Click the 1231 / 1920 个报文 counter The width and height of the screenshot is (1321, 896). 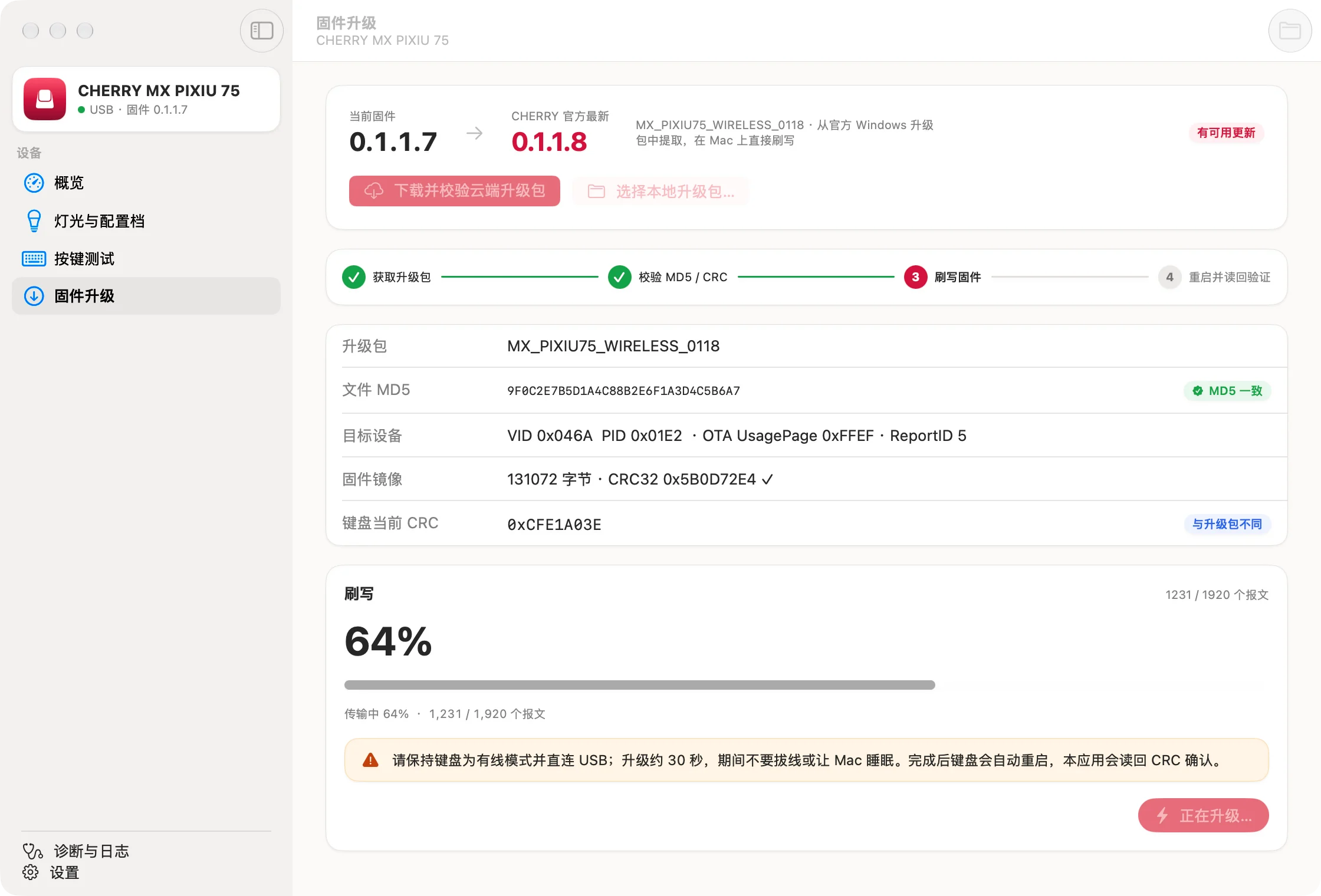[1217, 595]
